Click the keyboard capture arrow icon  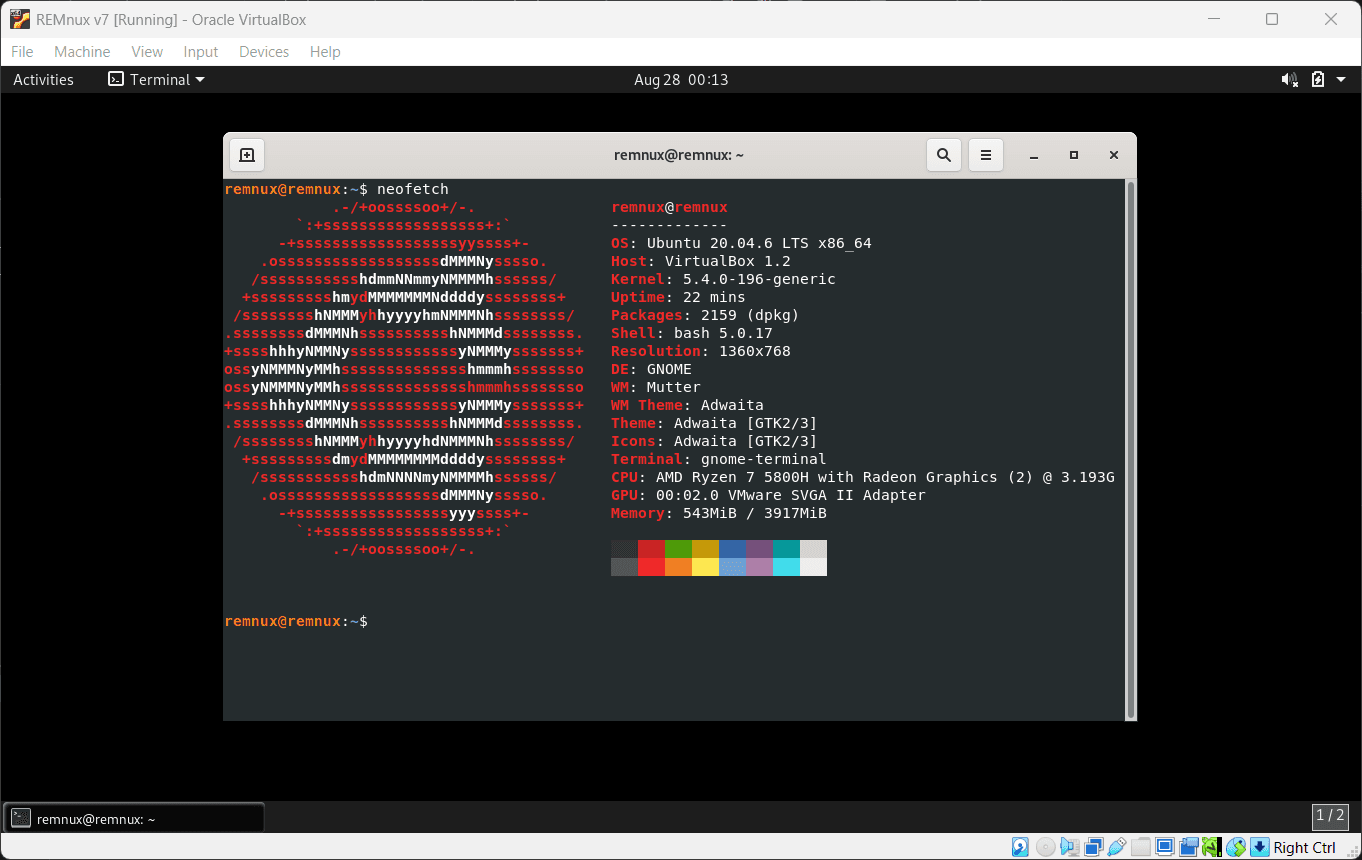click(x=1259, y=847)
